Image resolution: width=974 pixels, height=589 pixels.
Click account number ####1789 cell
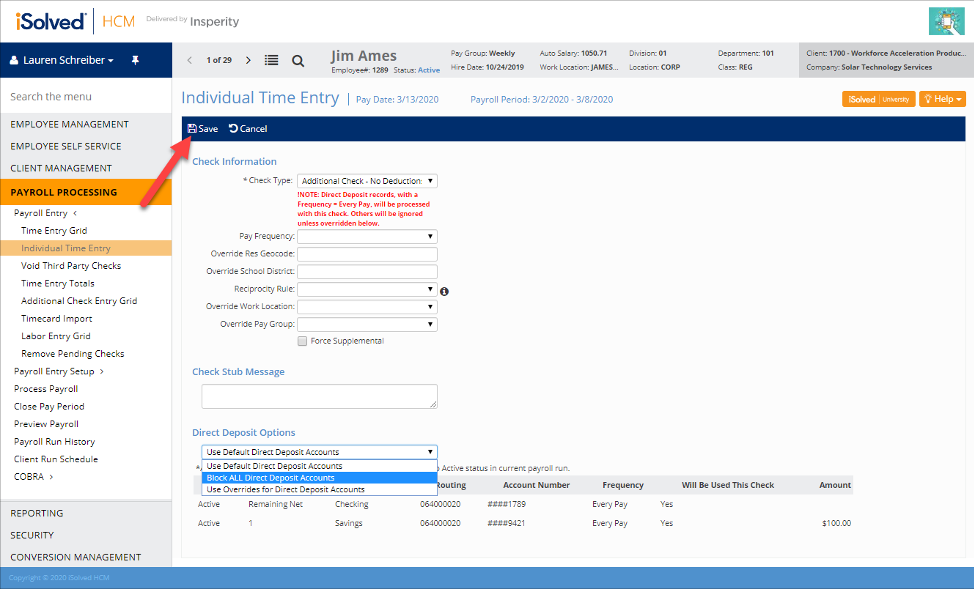(x=506, y=505)
